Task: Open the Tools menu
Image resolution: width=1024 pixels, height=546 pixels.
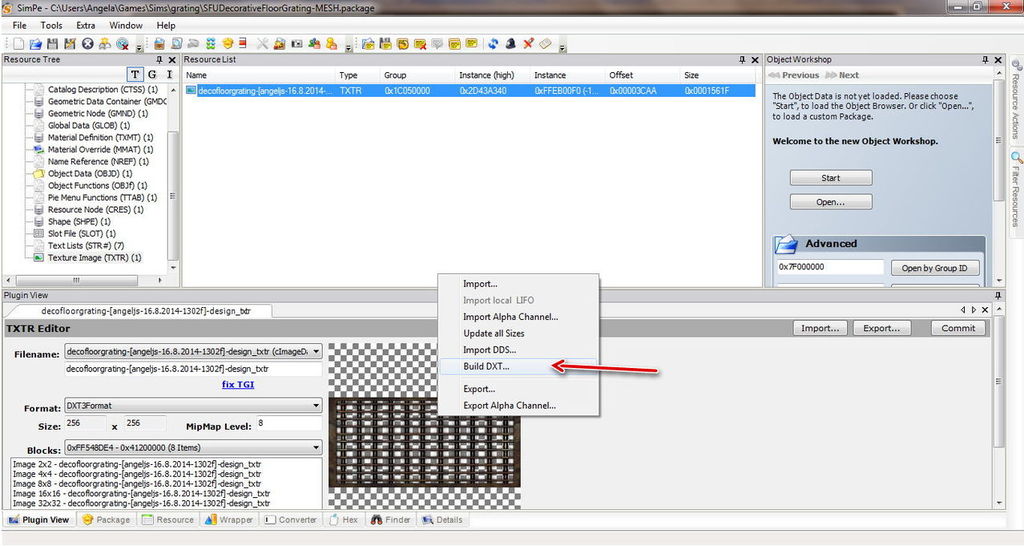Action: pyautogui.click(x=52, y=25)
